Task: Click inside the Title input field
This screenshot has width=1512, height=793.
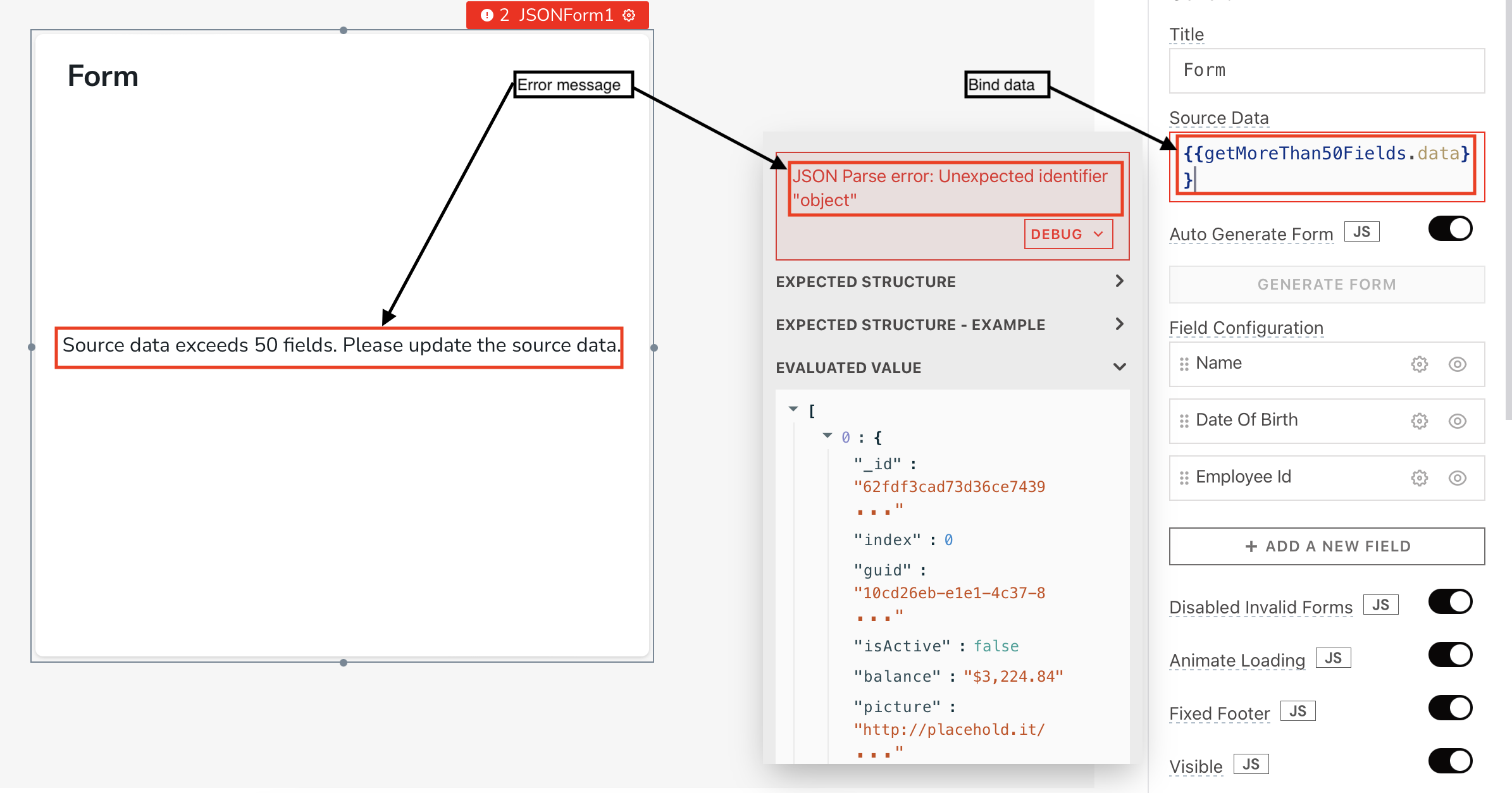Action: coord(1327,71)
